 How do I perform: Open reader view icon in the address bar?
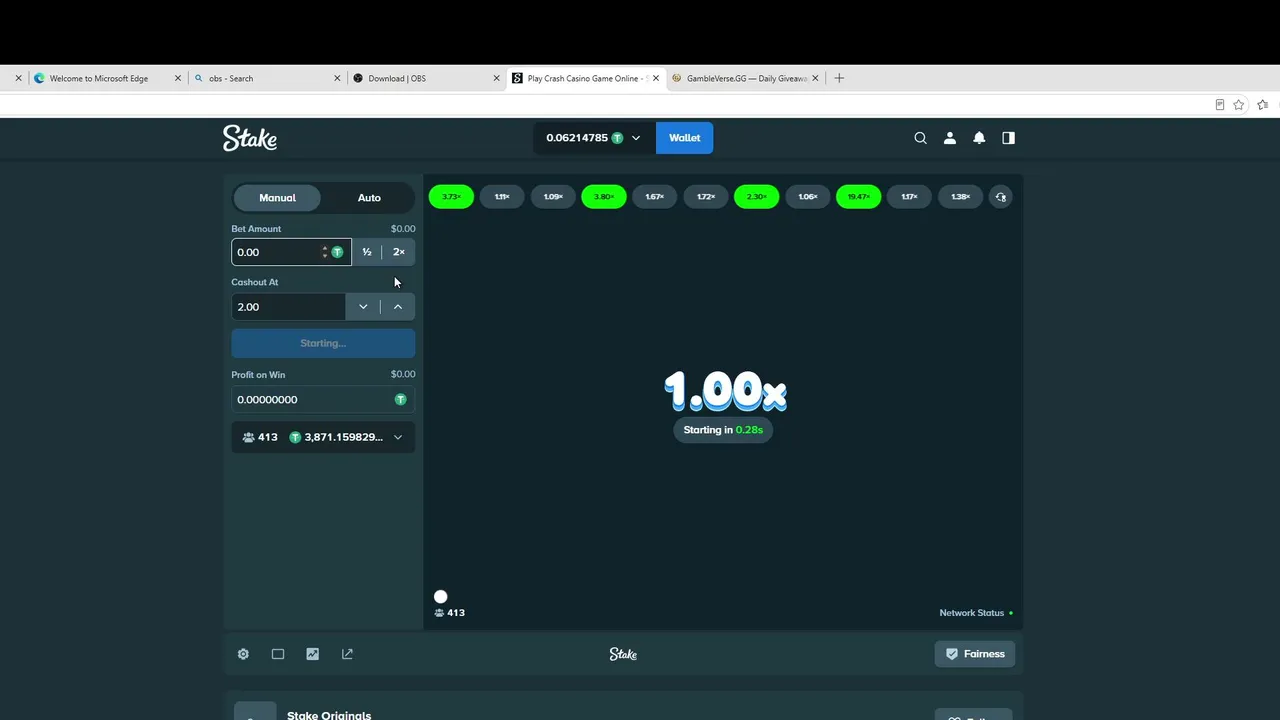[1219, 105]
